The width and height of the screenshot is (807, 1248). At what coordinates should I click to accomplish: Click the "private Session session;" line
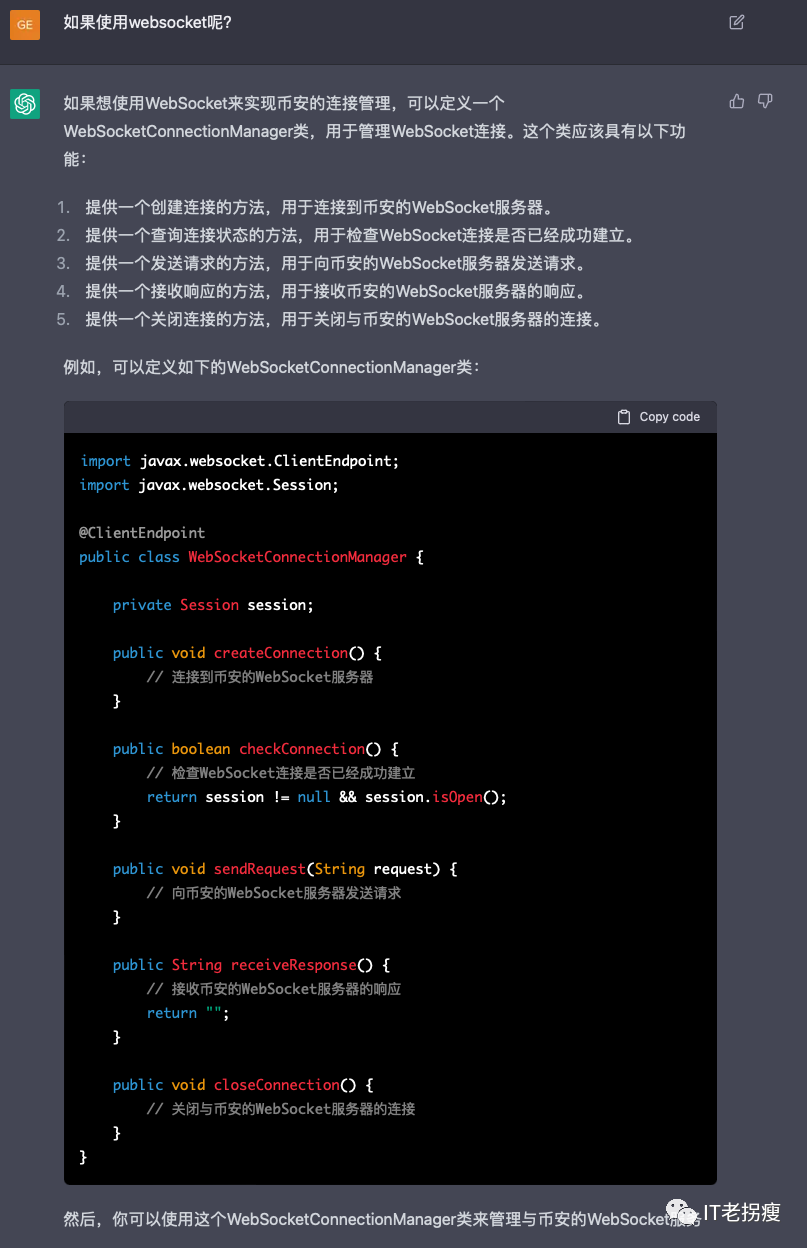point(213,605)
